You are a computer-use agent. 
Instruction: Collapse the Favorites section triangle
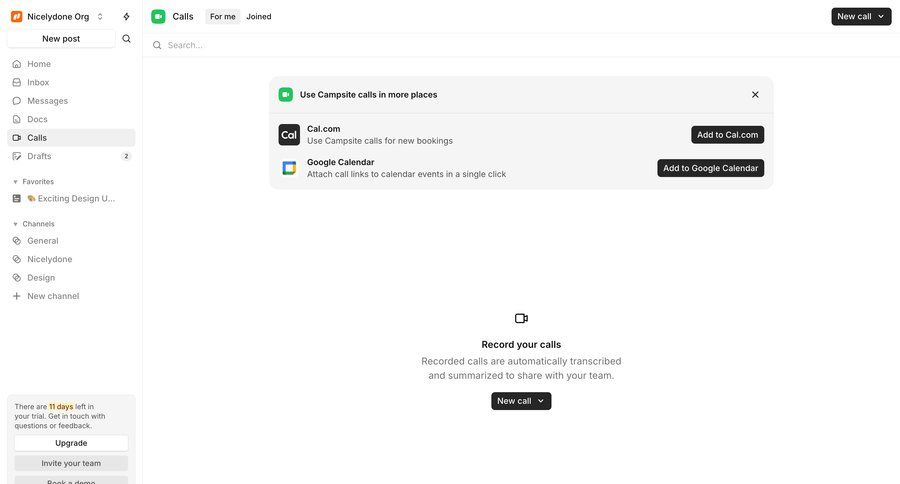click(15, 182)
